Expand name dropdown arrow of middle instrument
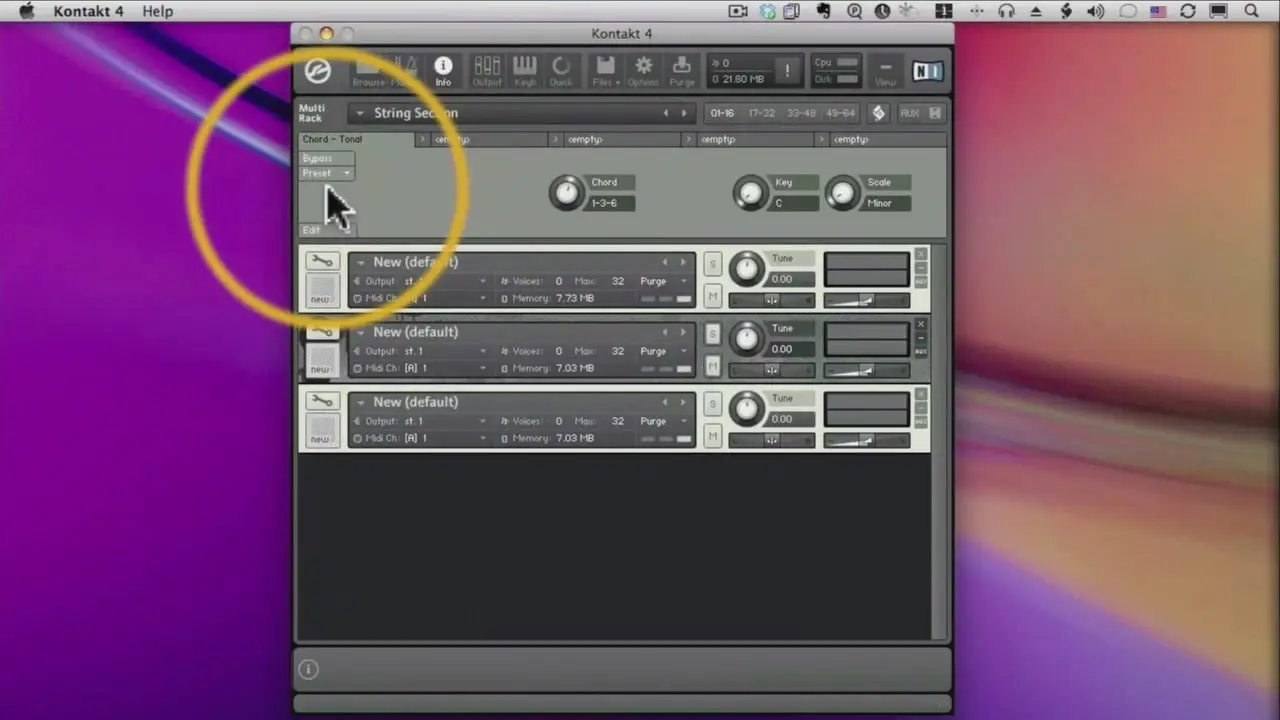1280x720 pixels. [x=360, y=332]
